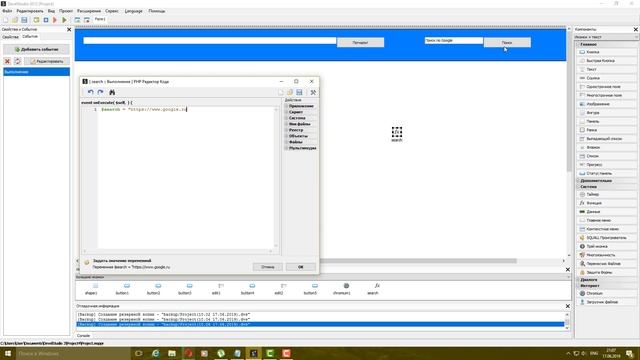Click the New project toolbar icon
This screenshot has height=360, width=640.
click(x=6, y=20)
